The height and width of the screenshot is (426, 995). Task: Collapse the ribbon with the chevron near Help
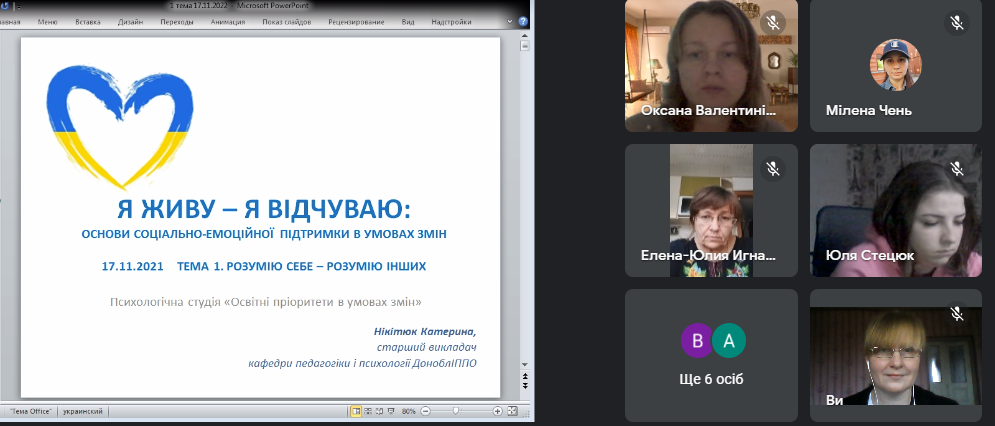tap(510, 22)
